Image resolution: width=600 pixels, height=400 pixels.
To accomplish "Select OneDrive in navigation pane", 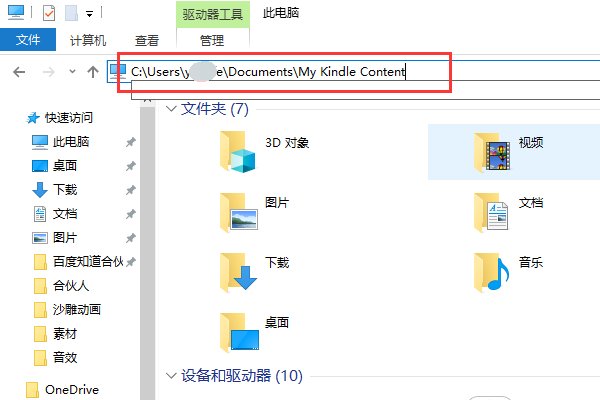I will (x=72, y=390).
